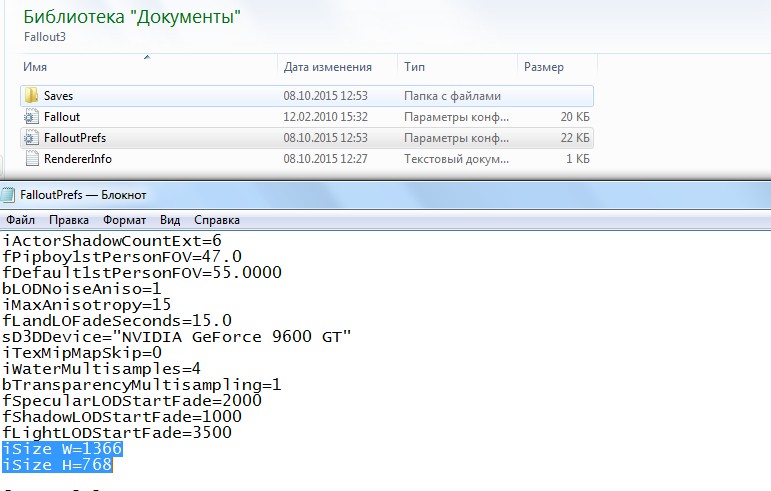
Task: Select the Fallout file name
Action: coord(62,117)
